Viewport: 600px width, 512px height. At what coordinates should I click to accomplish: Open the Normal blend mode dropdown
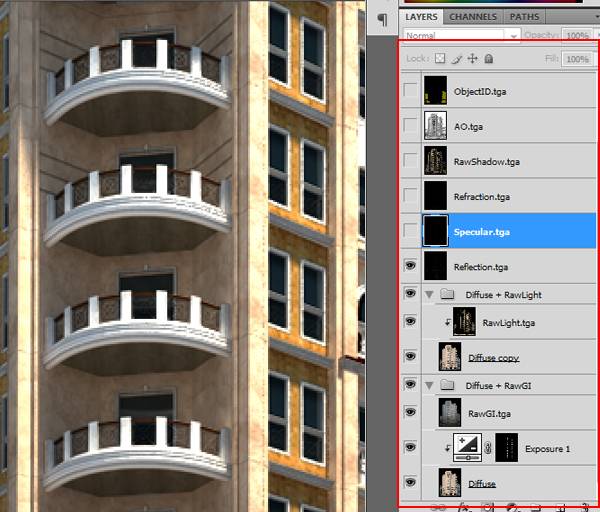460,34
